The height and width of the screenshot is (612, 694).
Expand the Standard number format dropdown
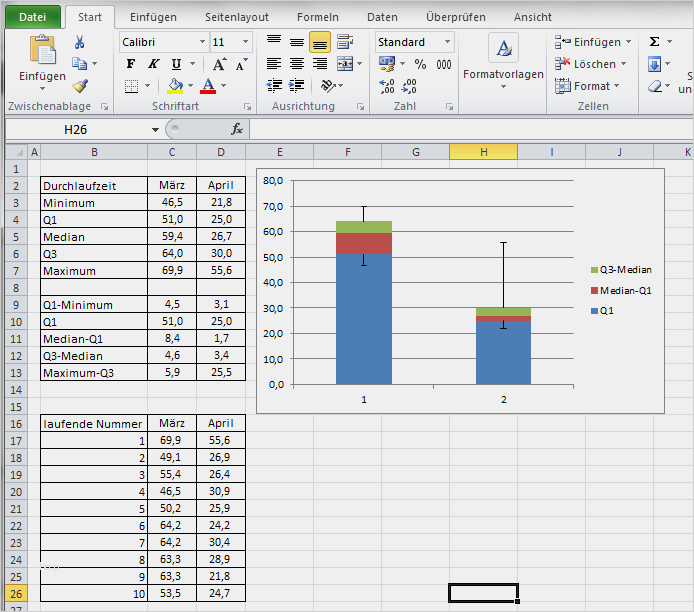447,42
